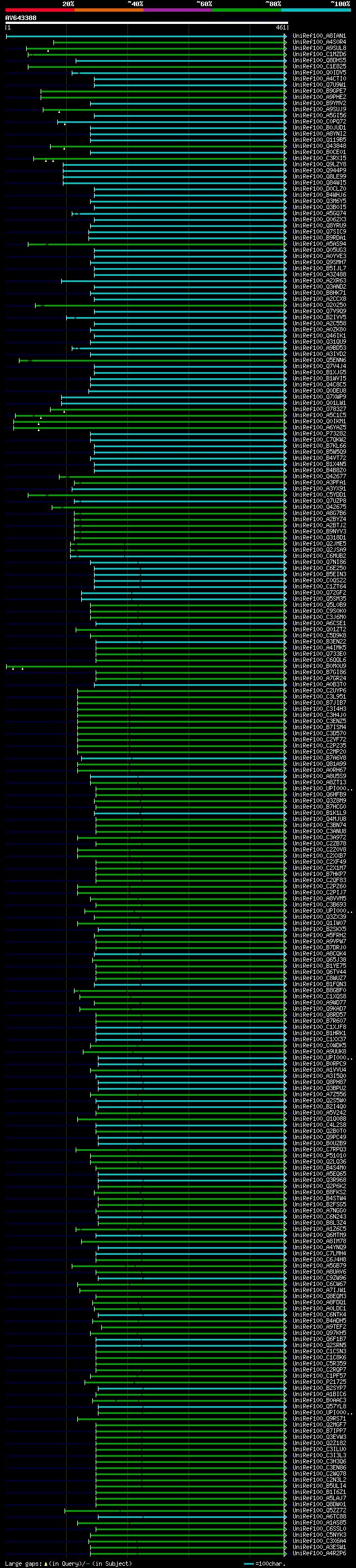Select hit UniRef100_B3EN22
This screenshot has width=356, height=1568.
(319, 641)
